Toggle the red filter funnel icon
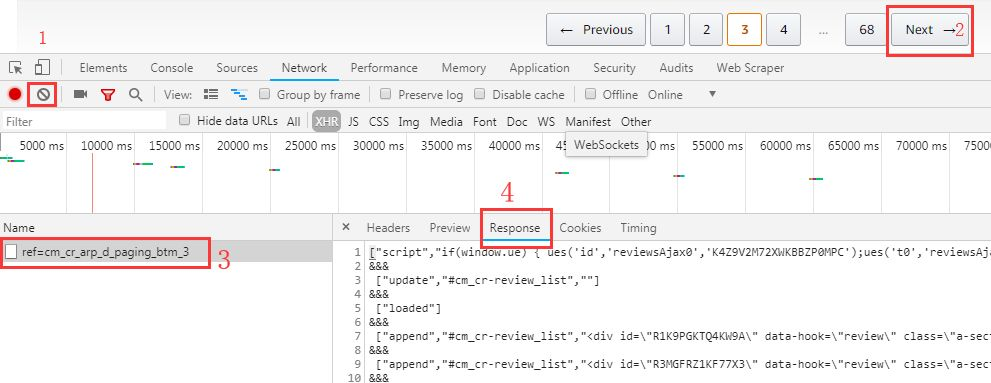The height and width of the screenshot is (383, 991). 108,95
